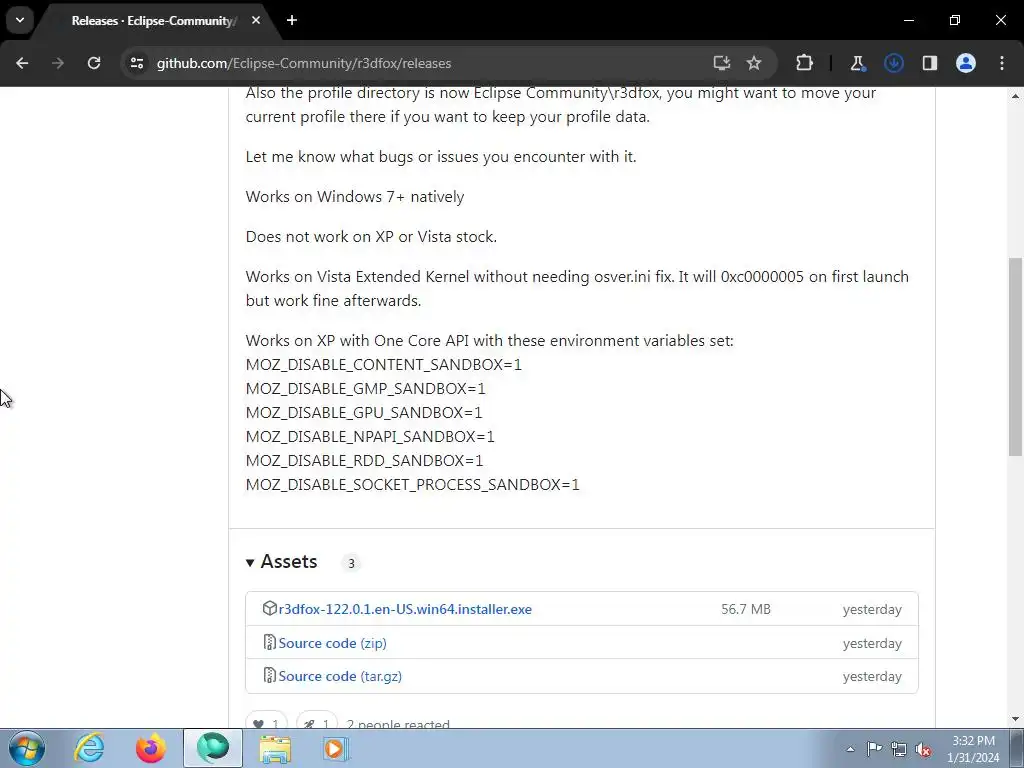Click MOZ_DISABLE_GPU_SANDBOX=1 text

(364, 413)
